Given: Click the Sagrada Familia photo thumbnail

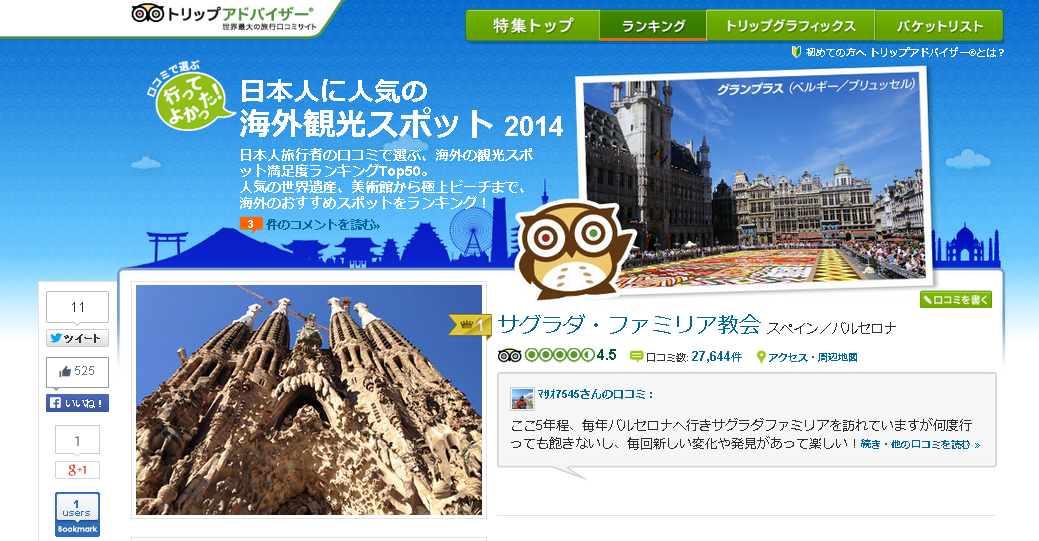Looking at the screenshot, I should pyautogui.click(x=308, y=400).
